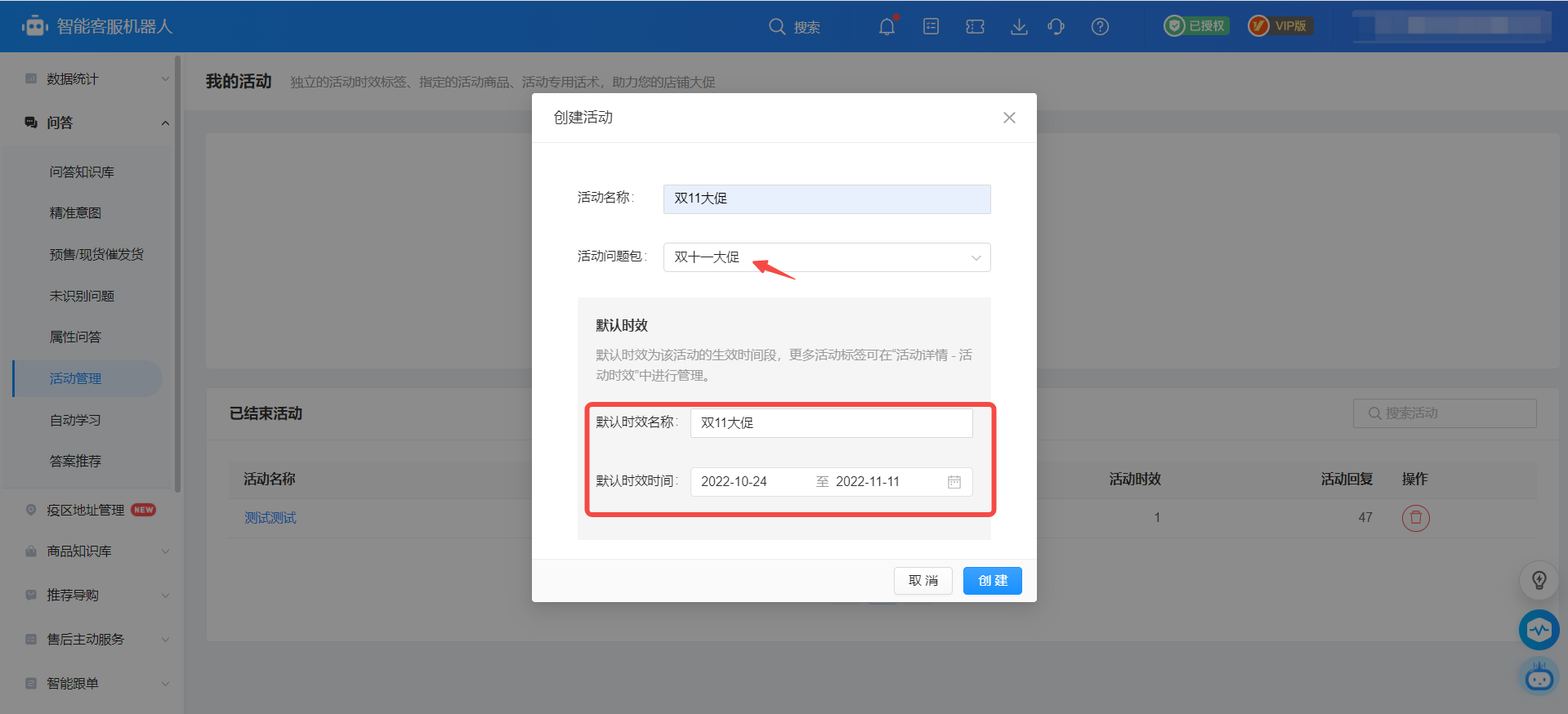Expand the 售后主动服务 menu chevron
The height and width of the screenshot is (714, 1568).
pyautogui.click(x=165, y=640)
